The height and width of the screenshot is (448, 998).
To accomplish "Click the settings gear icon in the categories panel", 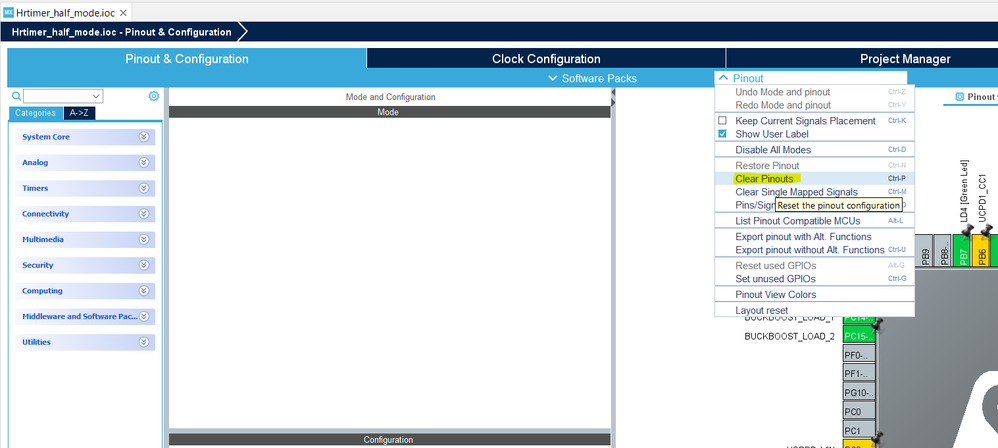I will [153, 96].
